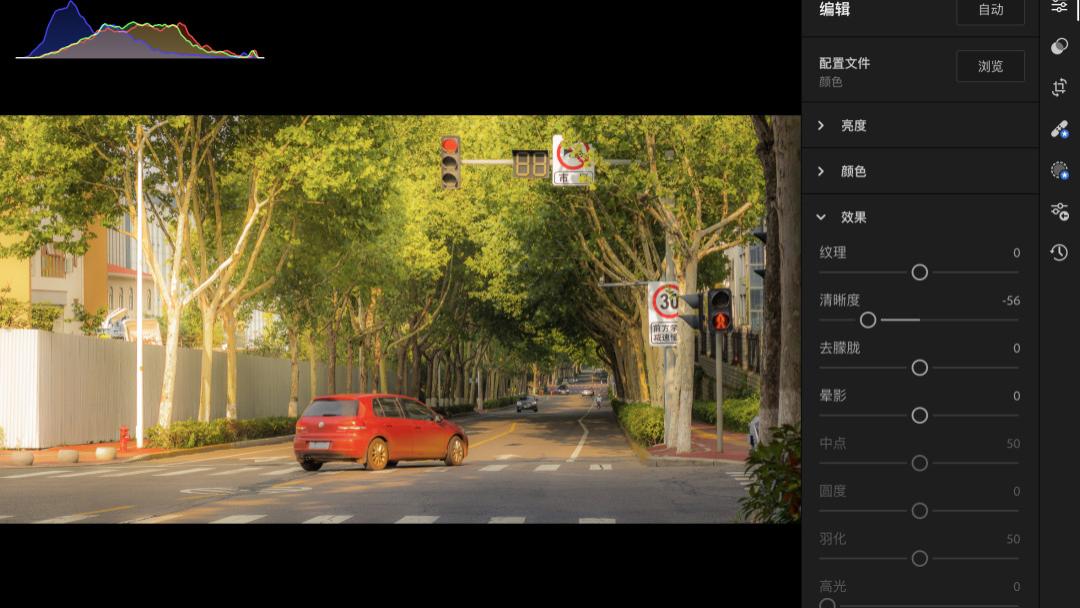Click the 羽化 slider handle

(920, 558)
